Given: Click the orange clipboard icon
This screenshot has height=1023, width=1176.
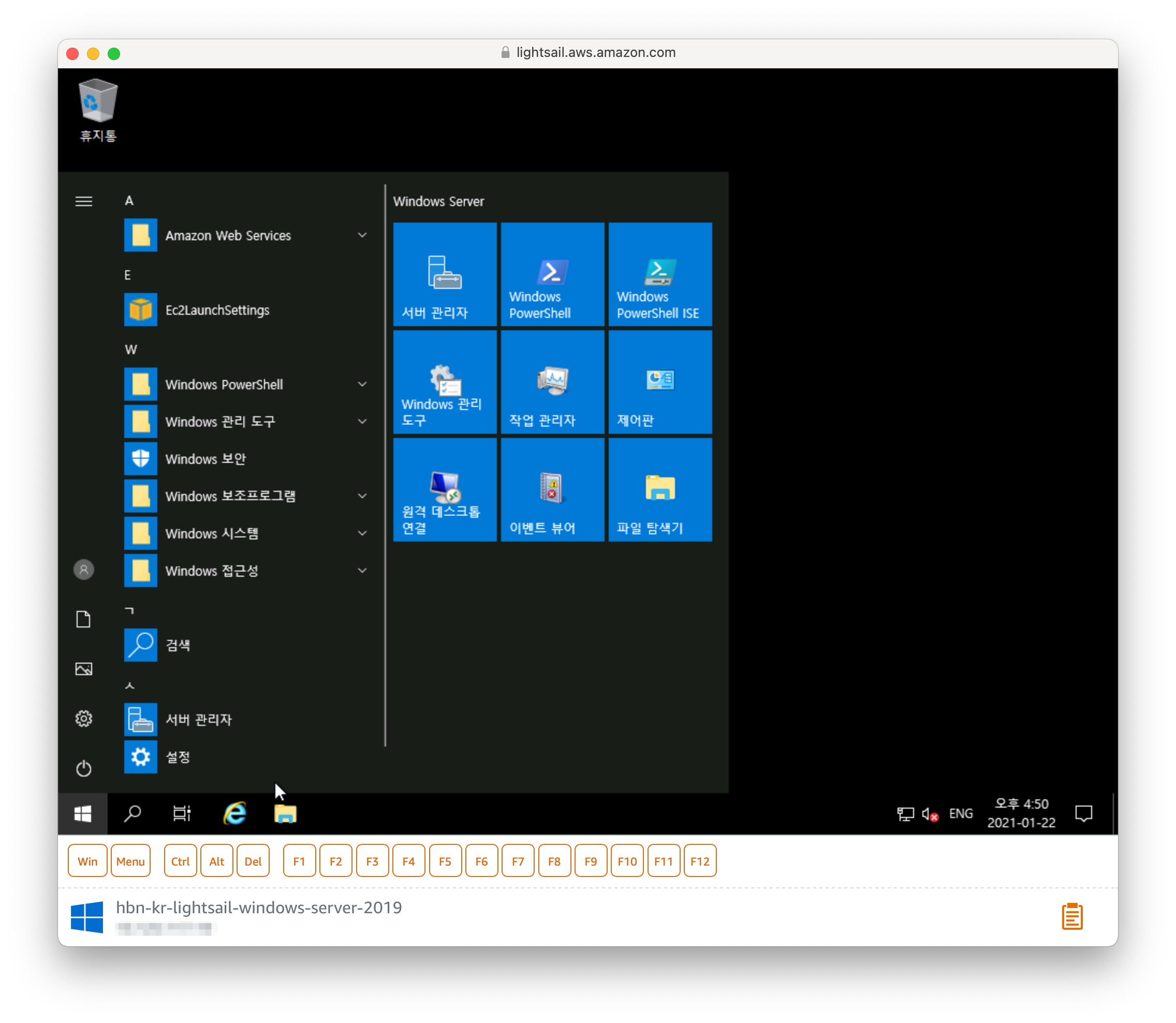Looking at the screenshot, I should pos(1072,916).
